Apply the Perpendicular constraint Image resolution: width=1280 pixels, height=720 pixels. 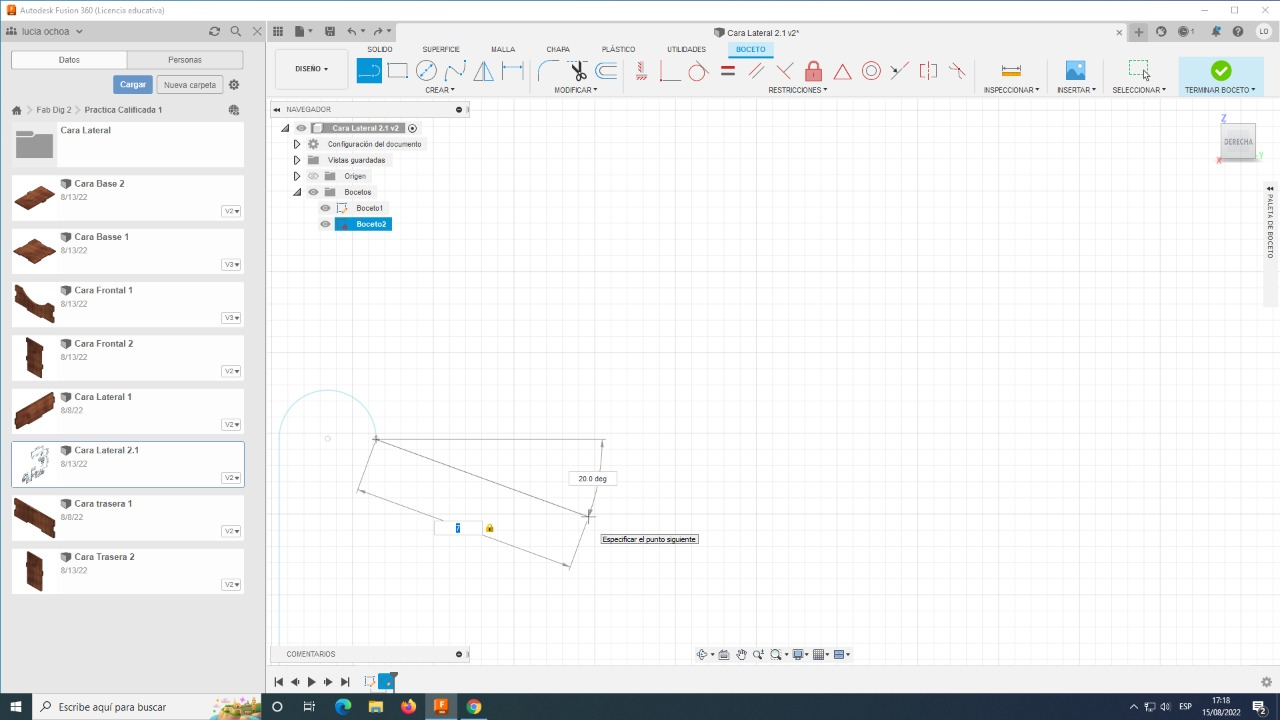click(x=785, y=71)
